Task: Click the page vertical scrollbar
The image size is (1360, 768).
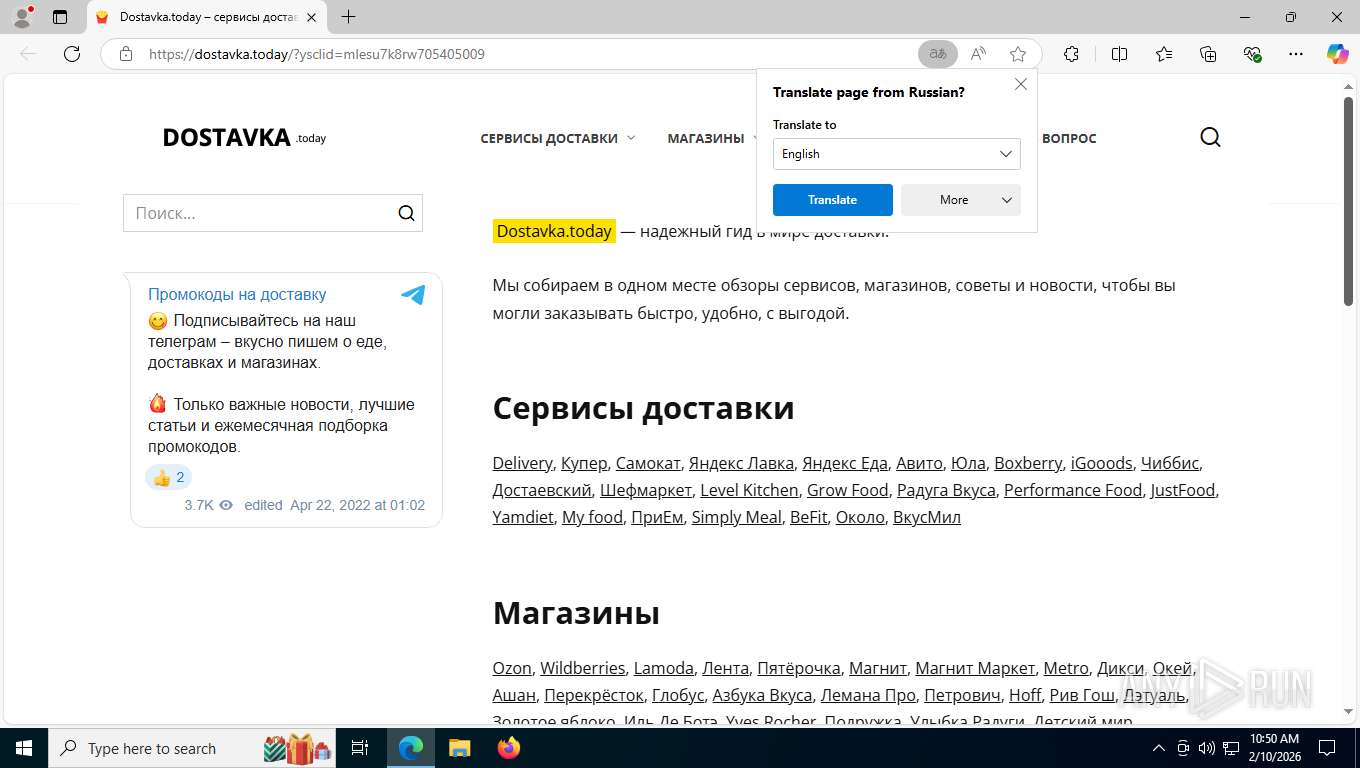Action: click(x=1348, y=200)
